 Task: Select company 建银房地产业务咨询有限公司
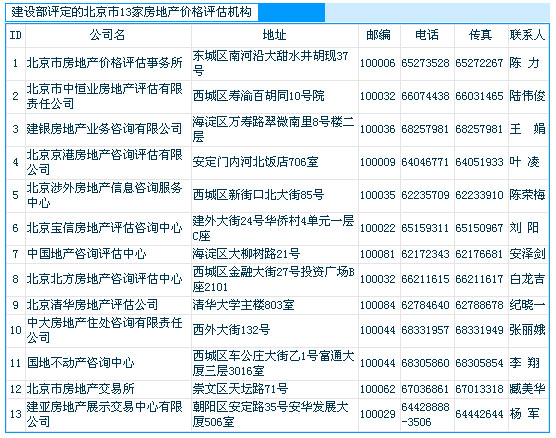105,129
